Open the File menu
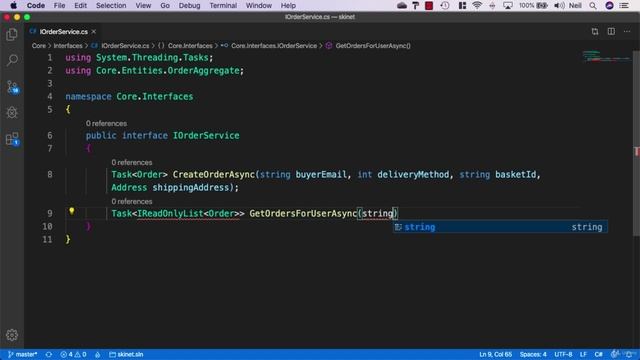The height and width of the screenshot is (360, 640). 60,5
